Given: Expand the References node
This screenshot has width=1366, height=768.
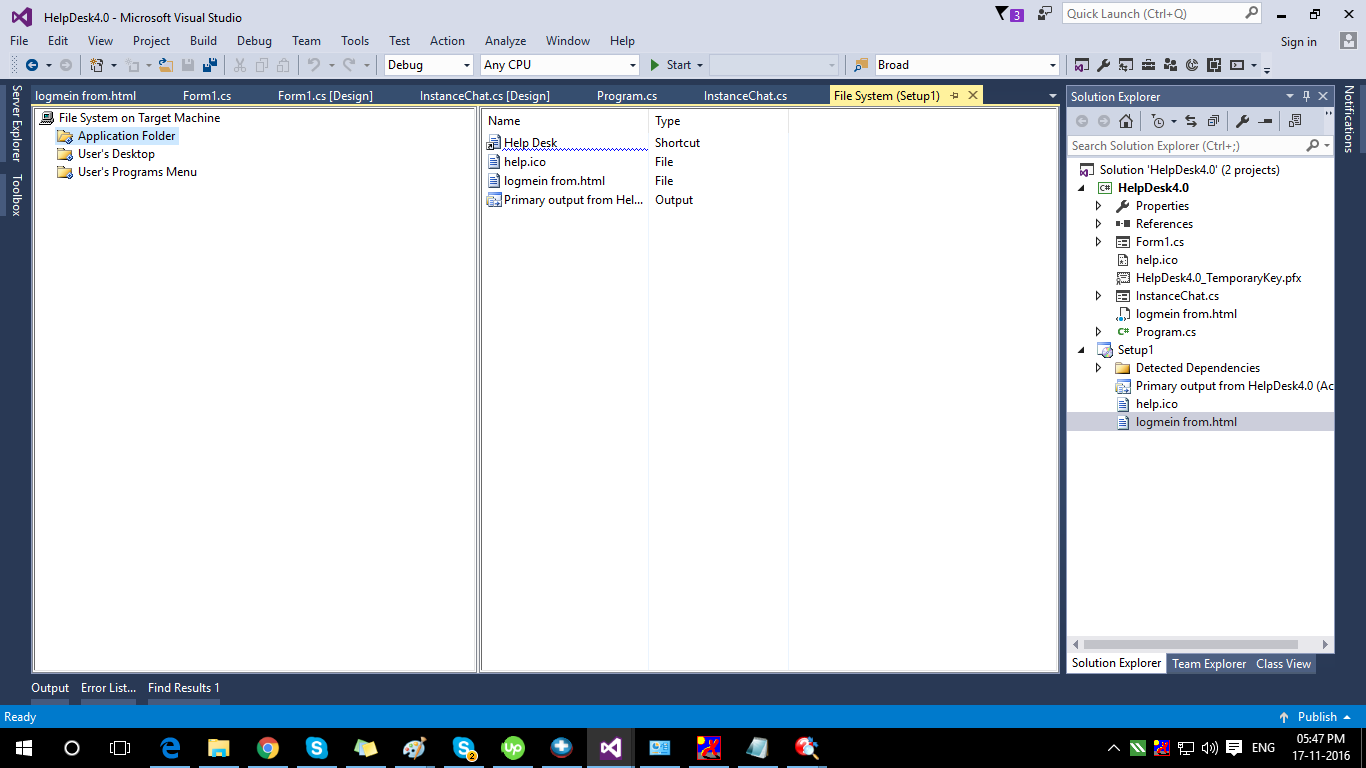Looking at the screenshot, I should (x=1099, y=224).
